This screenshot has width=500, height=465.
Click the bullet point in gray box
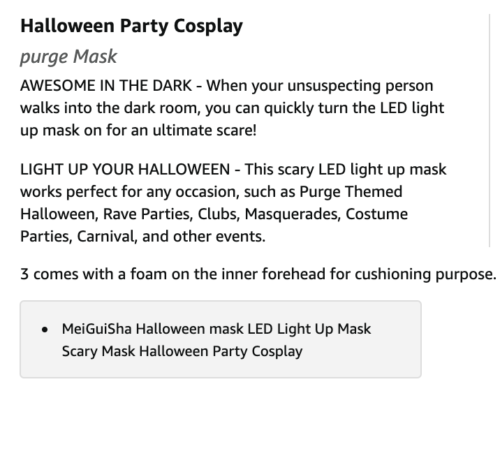tap(45, 330)
